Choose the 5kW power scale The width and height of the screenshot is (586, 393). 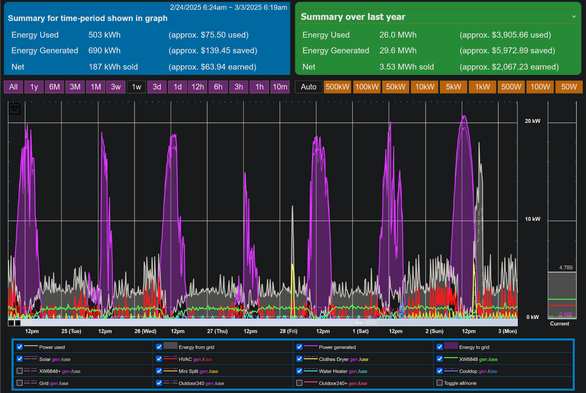[453, 87]
